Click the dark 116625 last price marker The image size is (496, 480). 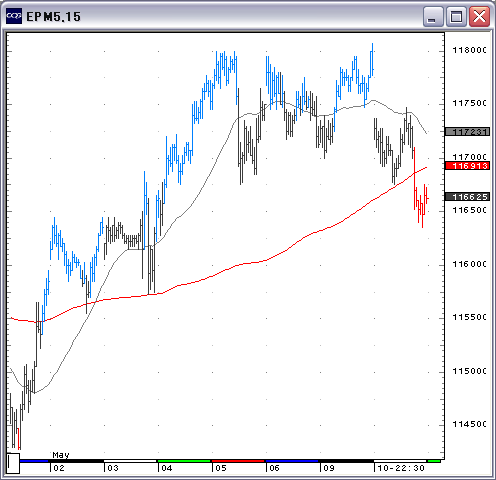tap(467, 197)
